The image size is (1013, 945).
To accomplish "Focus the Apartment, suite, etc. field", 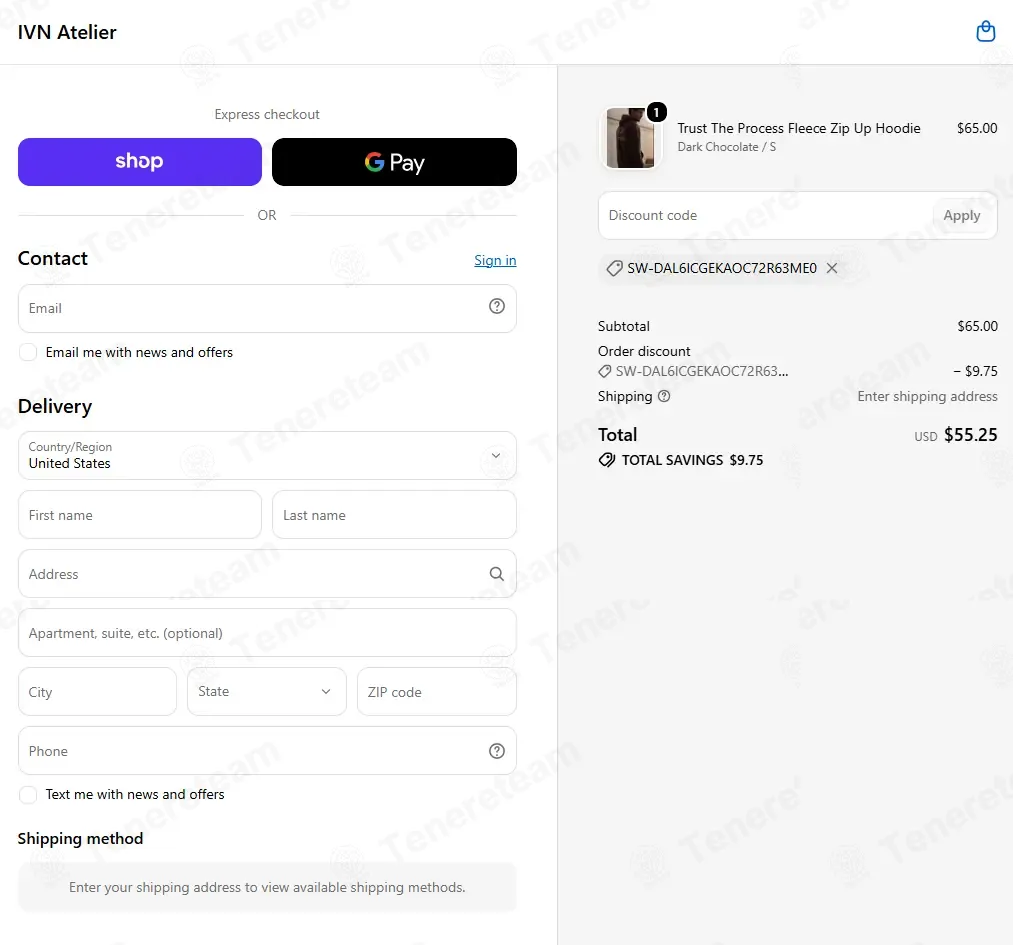I will coord(267,633).
